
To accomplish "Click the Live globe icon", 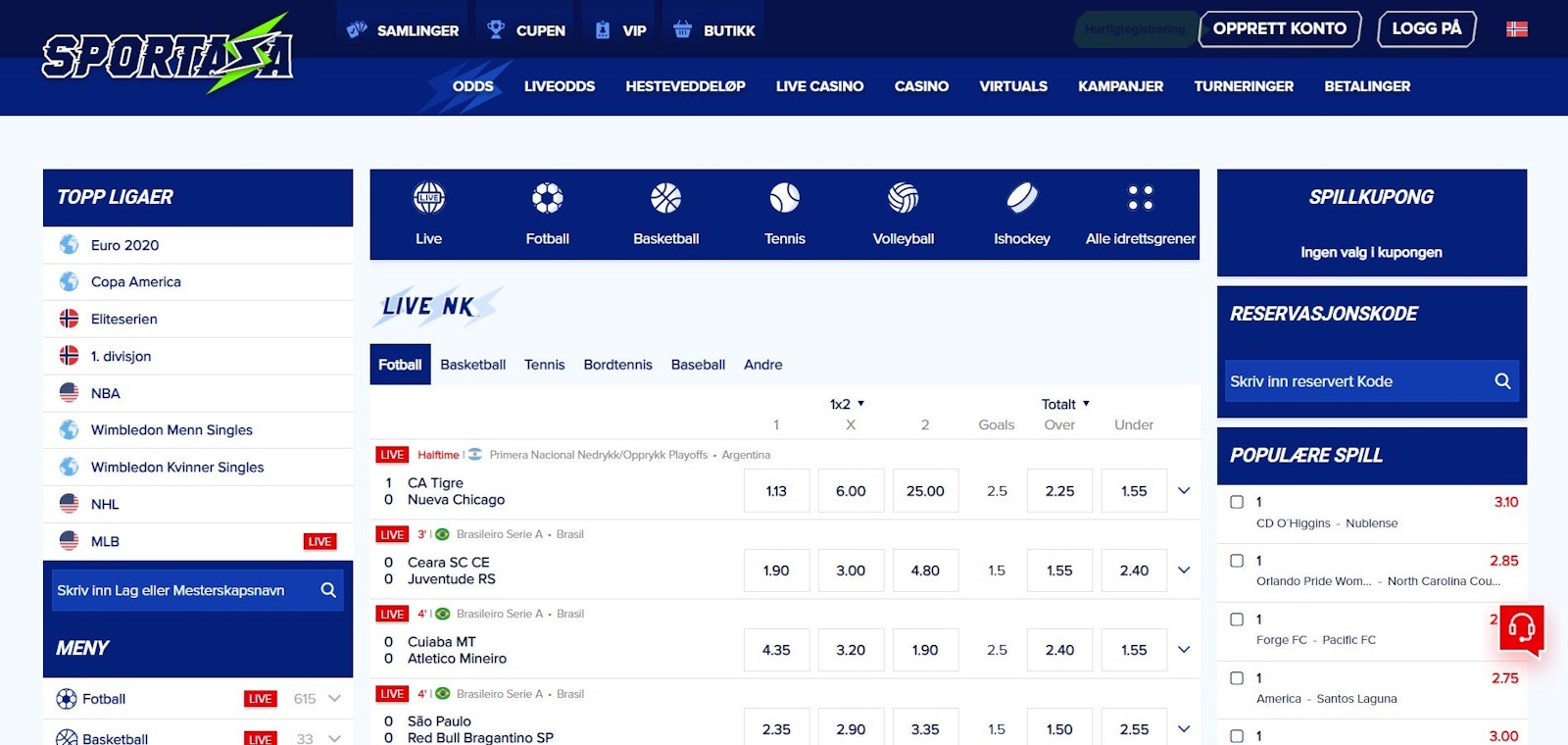I will [x=428, y=199].
